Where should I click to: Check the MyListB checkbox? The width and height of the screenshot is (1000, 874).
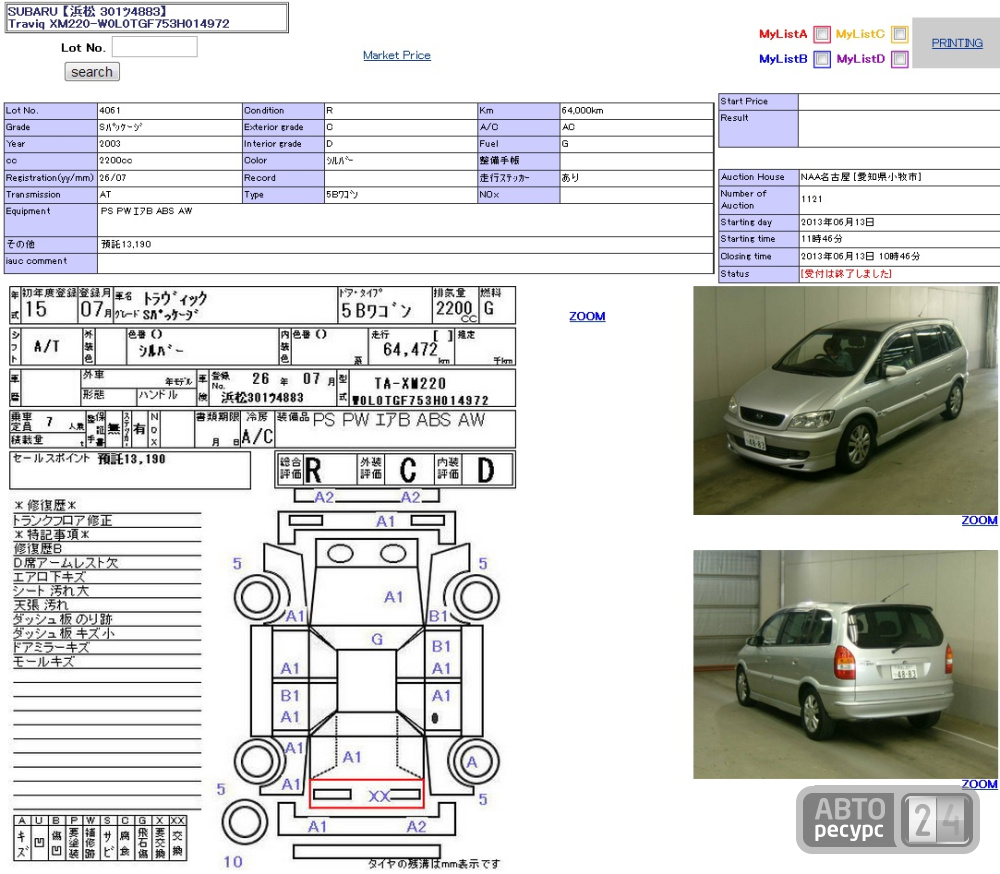[822, 59]
